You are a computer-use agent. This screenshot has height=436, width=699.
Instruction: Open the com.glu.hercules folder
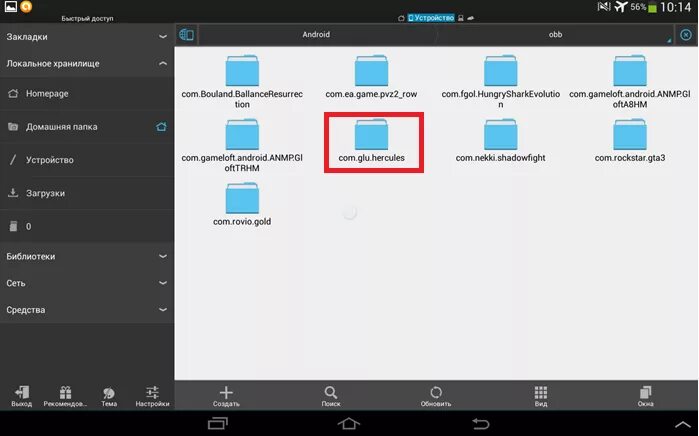pos(371,140)
